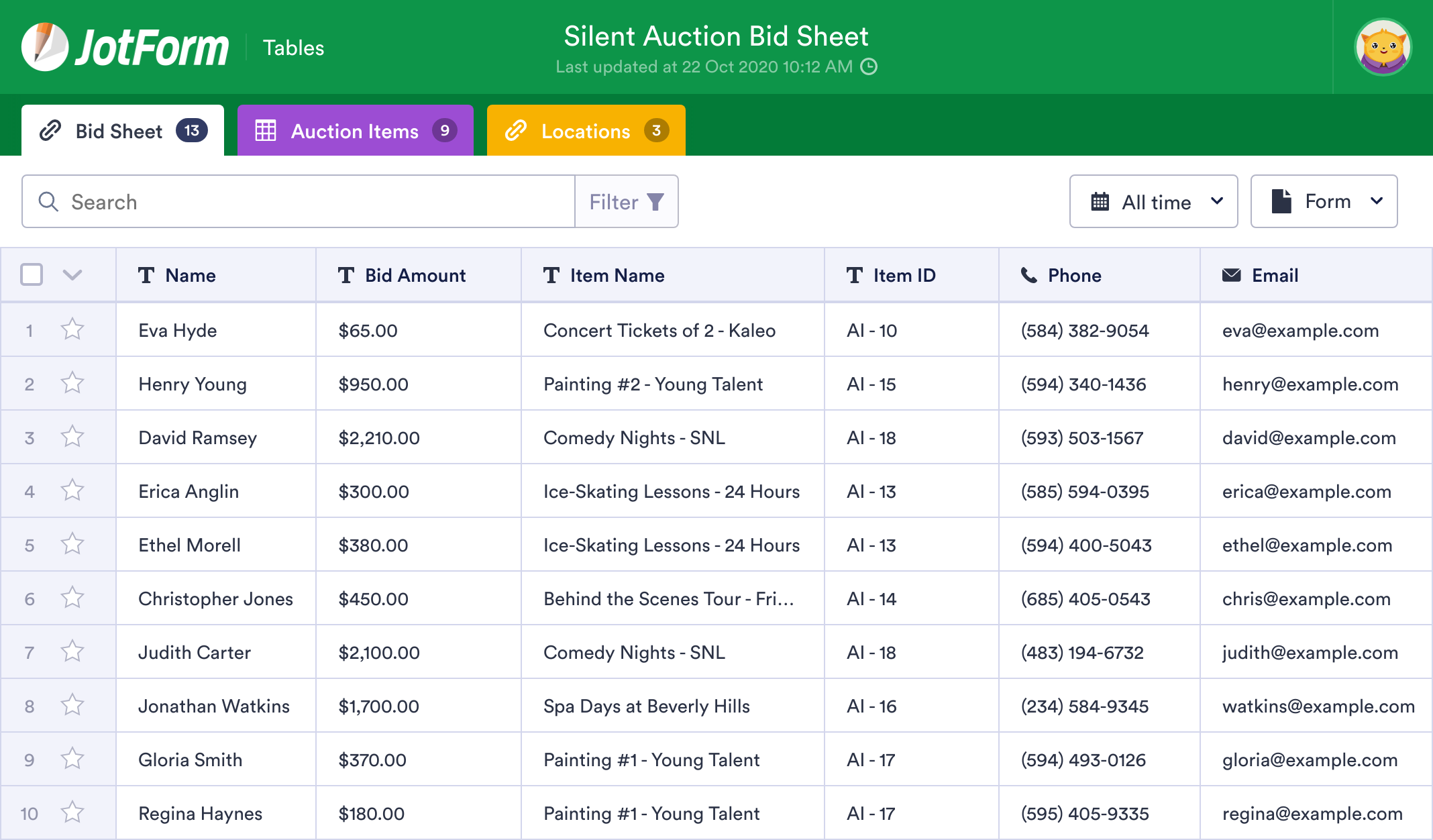Expand the Form dropdown

[x=1325, y=202]
